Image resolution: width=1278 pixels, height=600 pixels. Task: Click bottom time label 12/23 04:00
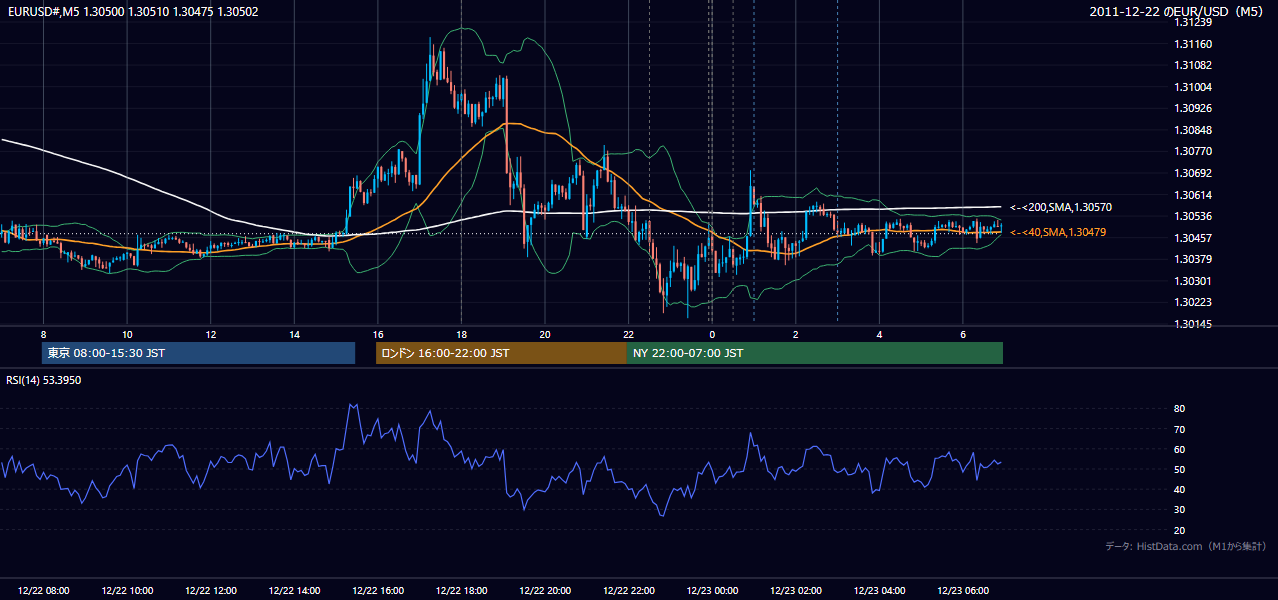(x=878, y=591)
